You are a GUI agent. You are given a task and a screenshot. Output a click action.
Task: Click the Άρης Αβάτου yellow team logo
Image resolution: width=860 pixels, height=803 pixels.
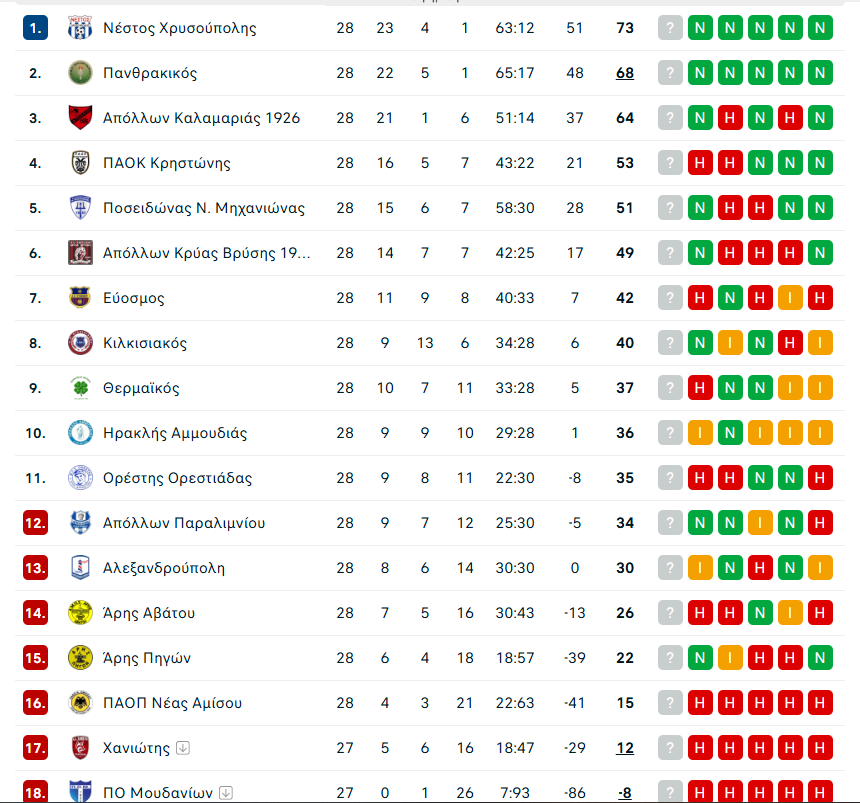(80, 613)
